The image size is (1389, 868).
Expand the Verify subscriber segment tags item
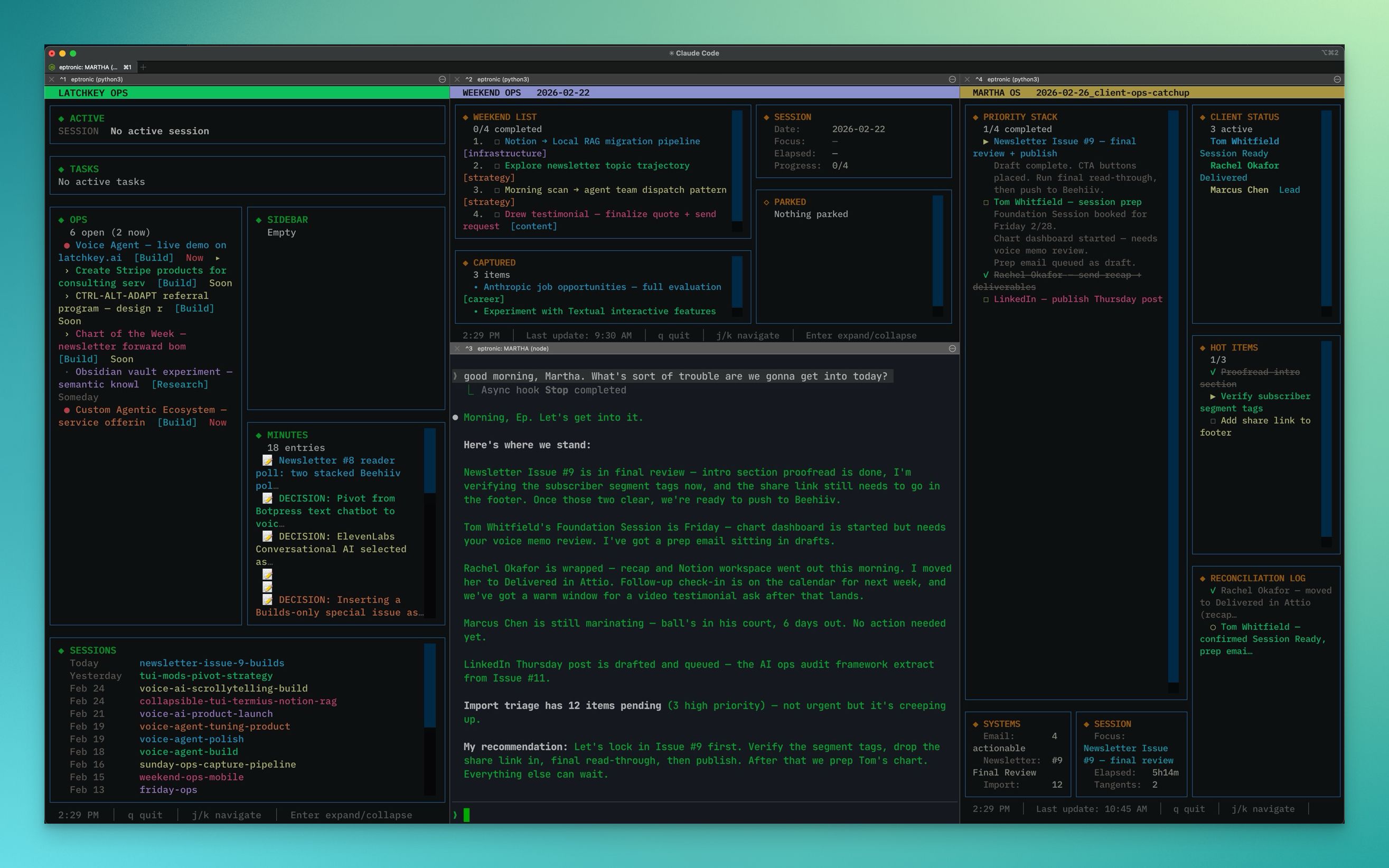(1213, 397)
